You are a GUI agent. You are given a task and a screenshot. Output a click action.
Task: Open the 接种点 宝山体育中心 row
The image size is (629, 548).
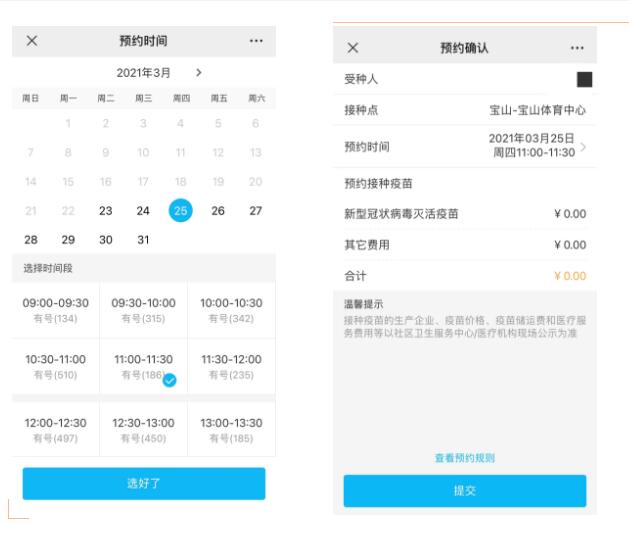[464, 110]
